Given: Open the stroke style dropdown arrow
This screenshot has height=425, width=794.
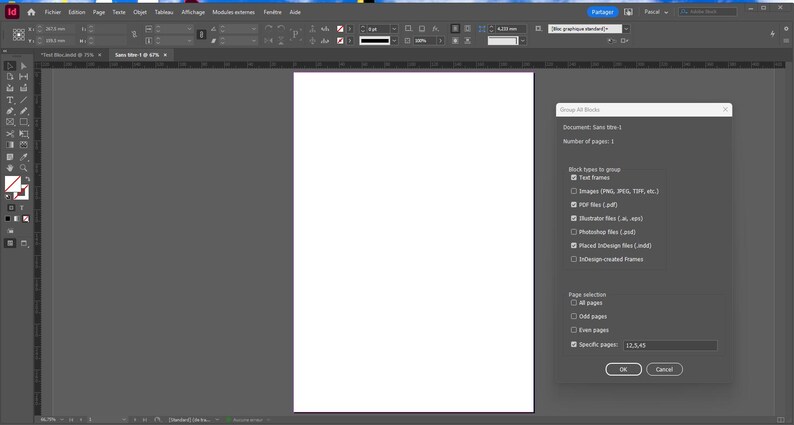Looking at the screenshot, I should point(394,41).
